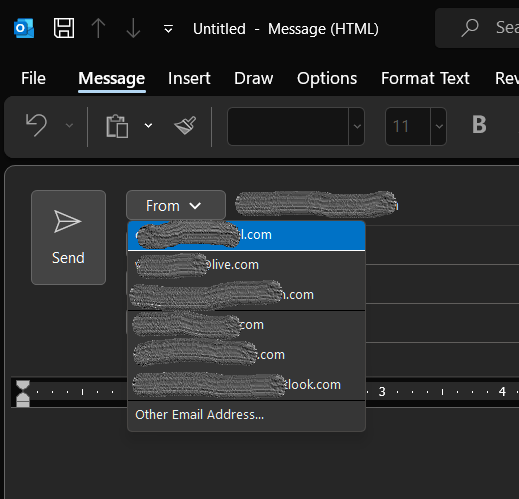The width and height of the screenshot is (519, 499).
Task: Click the Paste clipboard icon
Action: click(x=117, y=126)
